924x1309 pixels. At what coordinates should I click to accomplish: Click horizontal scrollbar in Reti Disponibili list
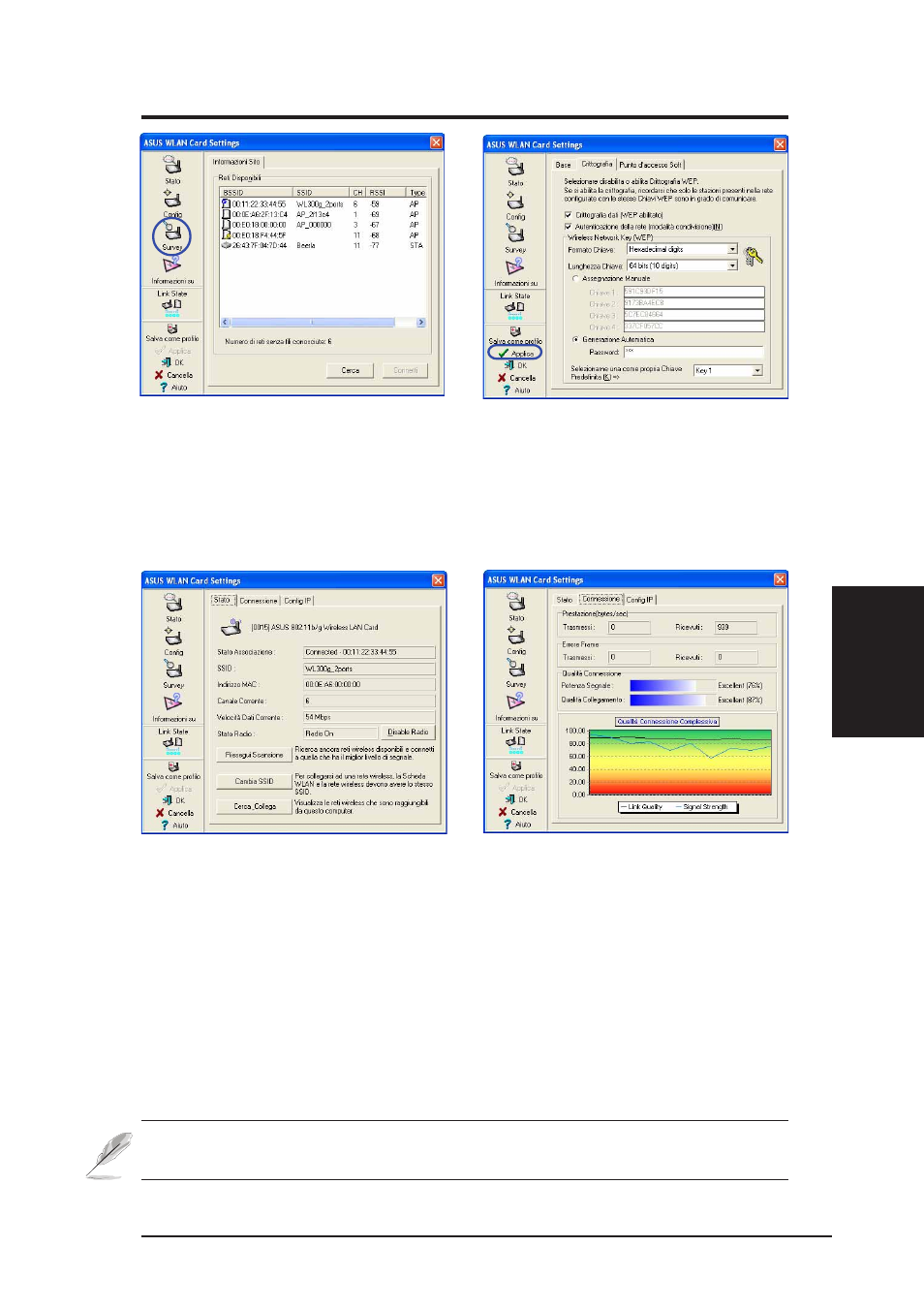323,322
